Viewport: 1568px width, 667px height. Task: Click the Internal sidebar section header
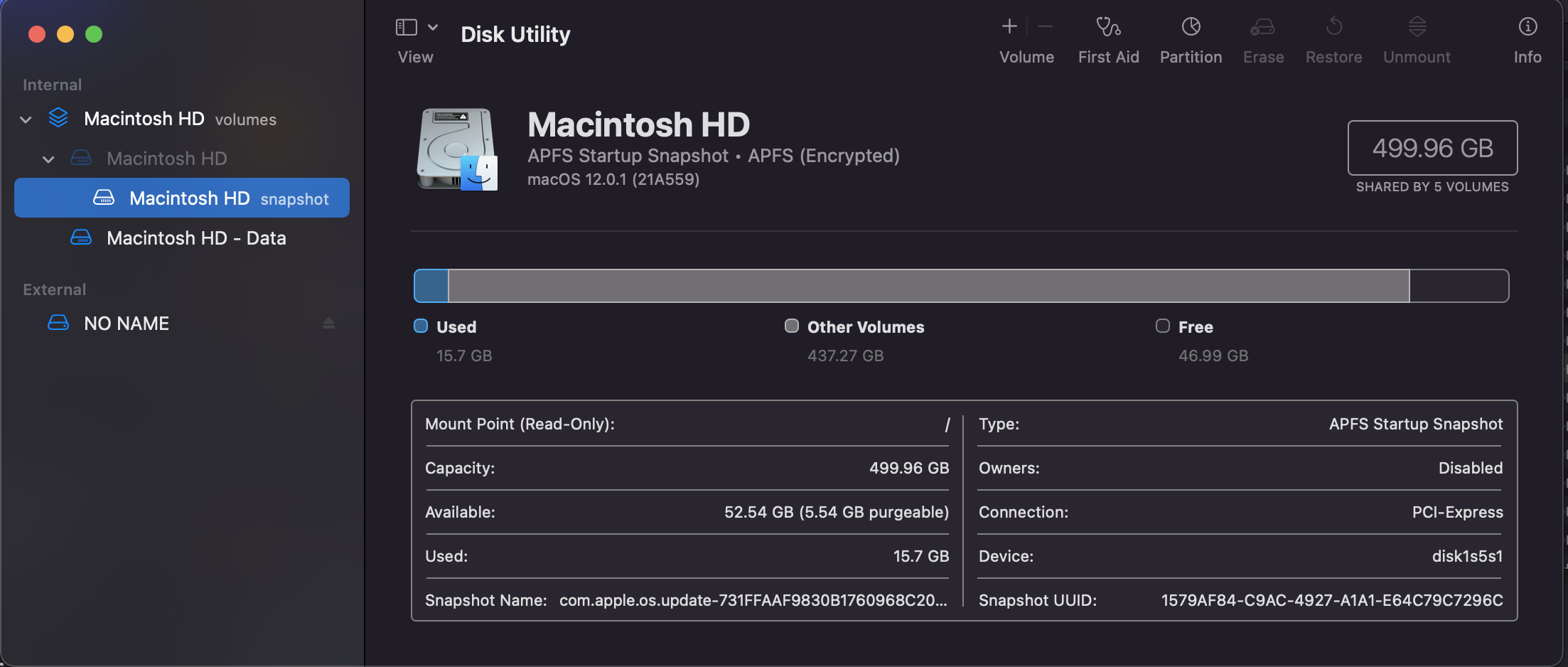(x=52, y=85)
